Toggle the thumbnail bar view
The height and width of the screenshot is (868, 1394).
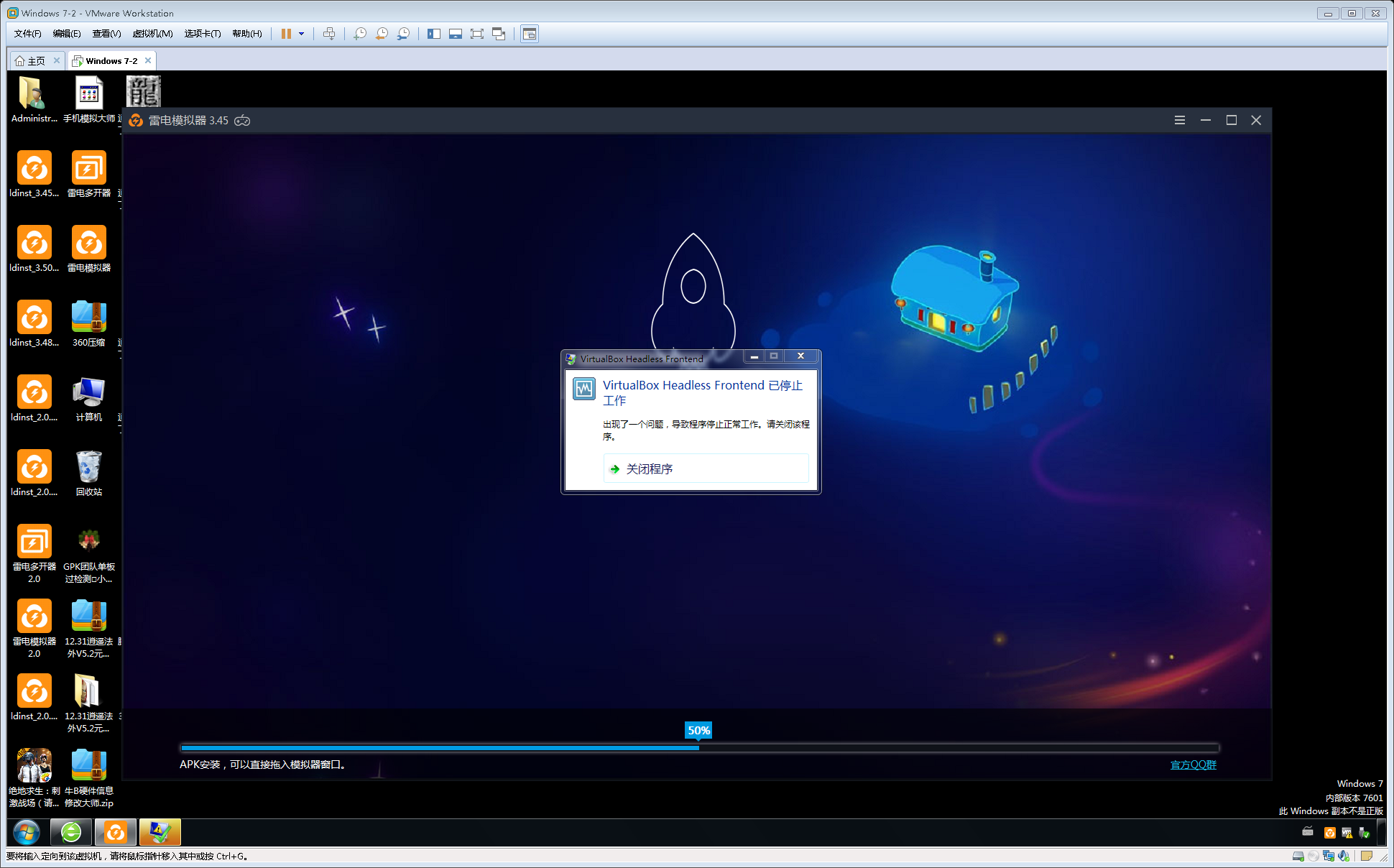456,34
